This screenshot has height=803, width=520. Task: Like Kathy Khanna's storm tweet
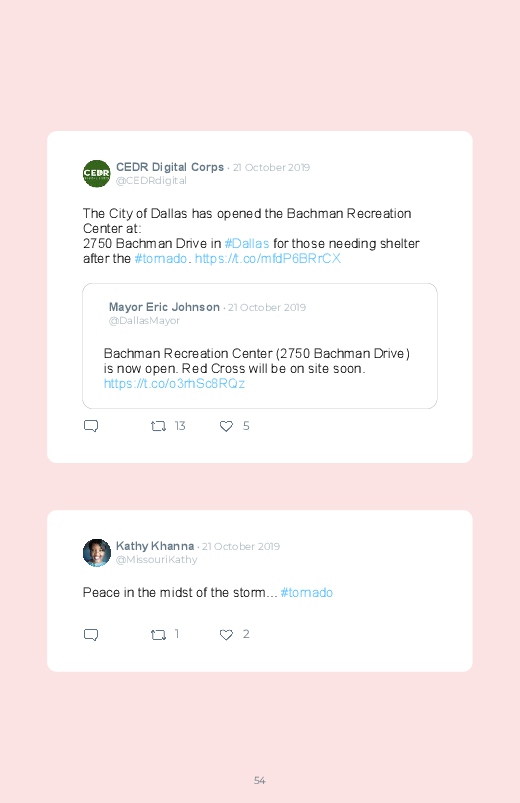[226, 635]
